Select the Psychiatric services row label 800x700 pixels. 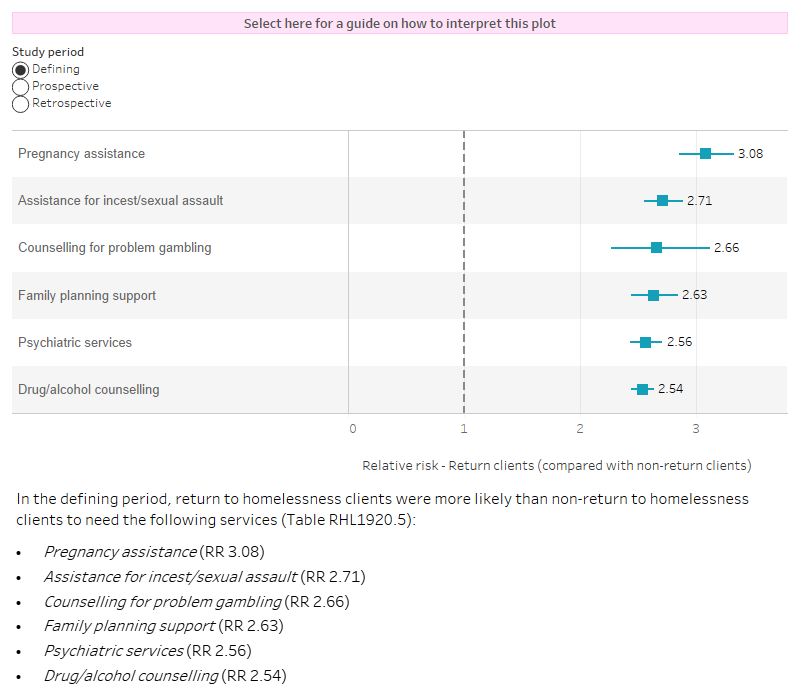(74, 341)
